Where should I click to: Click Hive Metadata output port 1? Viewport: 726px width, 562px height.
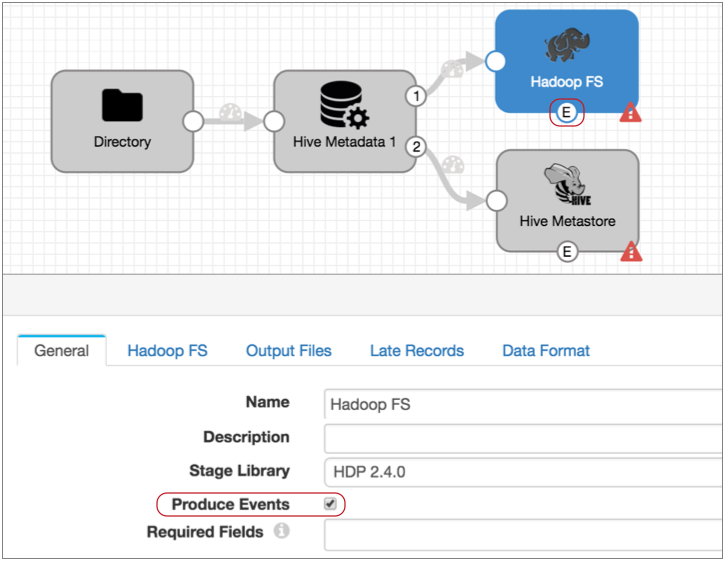(416, 96)
